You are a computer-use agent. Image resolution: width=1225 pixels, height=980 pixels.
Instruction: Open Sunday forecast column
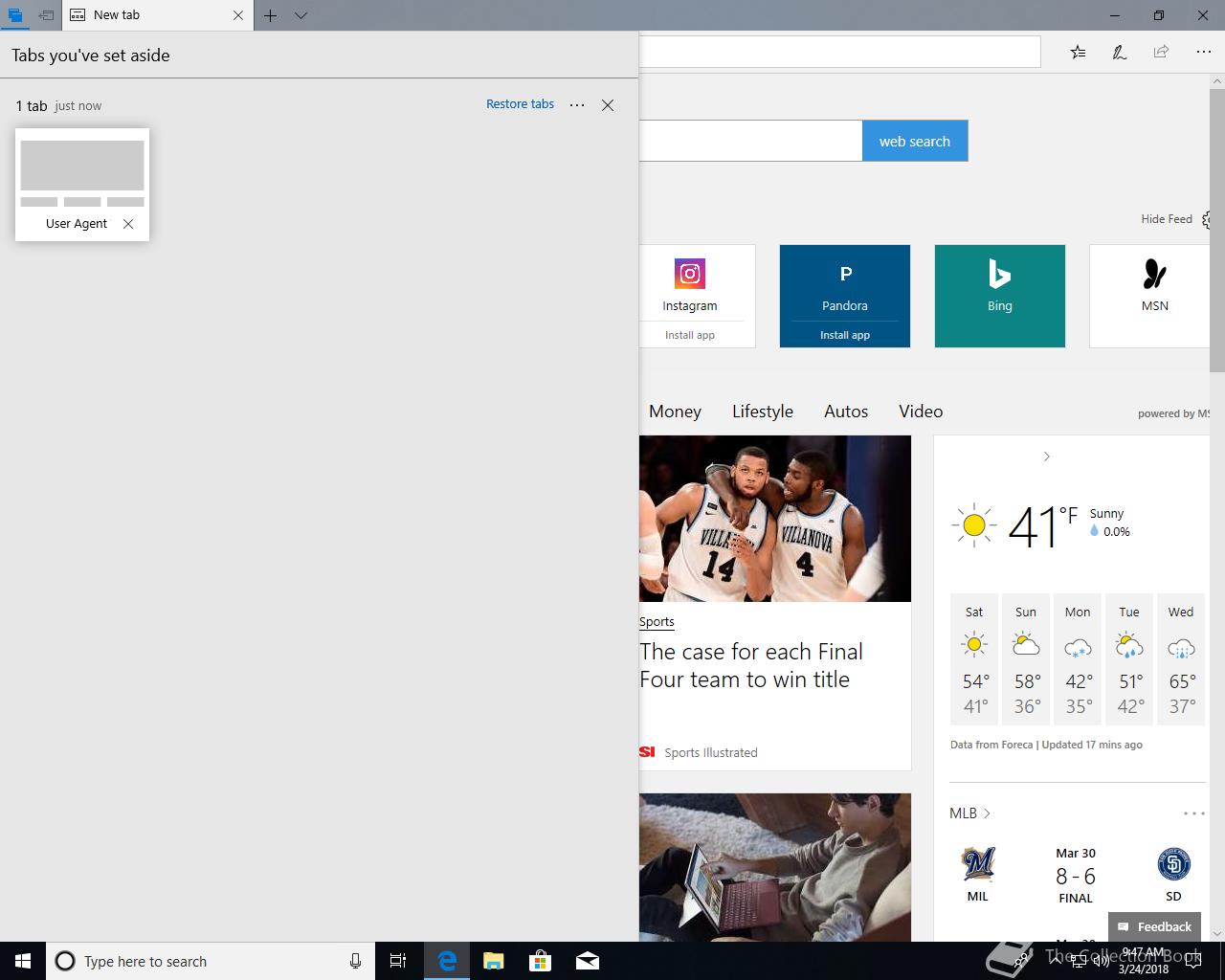(x=1026, y=659)
